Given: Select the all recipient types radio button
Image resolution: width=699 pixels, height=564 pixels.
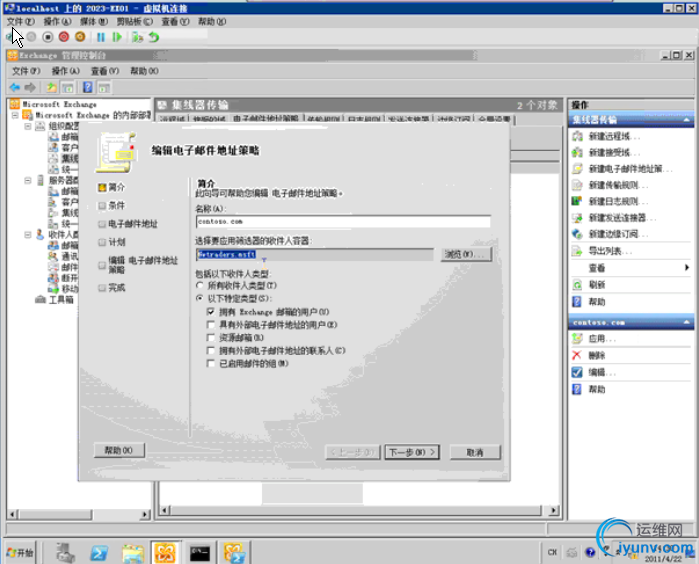Looking at the screenshot, I should click(x=200, y=285).
